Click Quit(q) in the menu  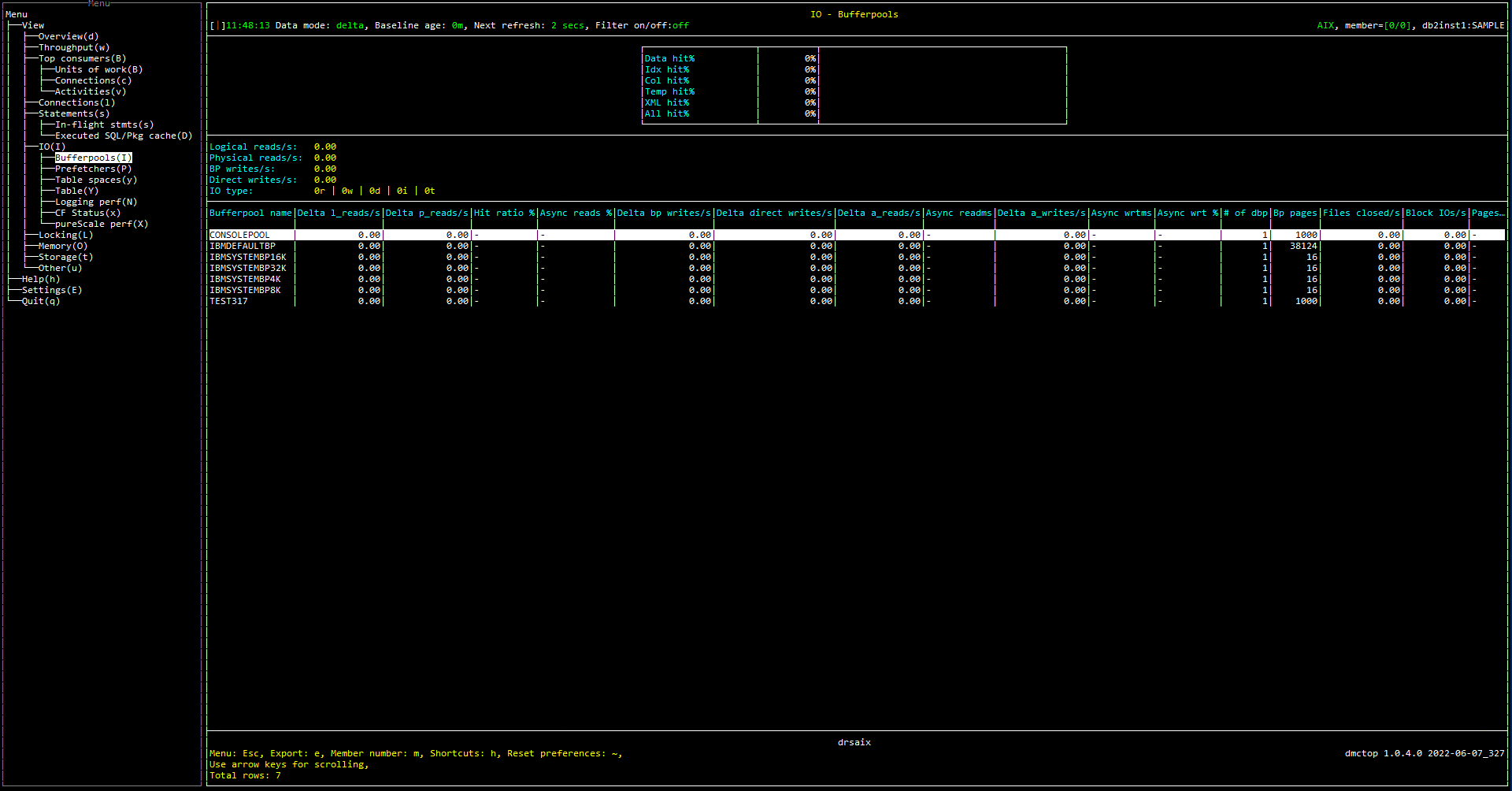pyautogui.click(x=41, y=301)
